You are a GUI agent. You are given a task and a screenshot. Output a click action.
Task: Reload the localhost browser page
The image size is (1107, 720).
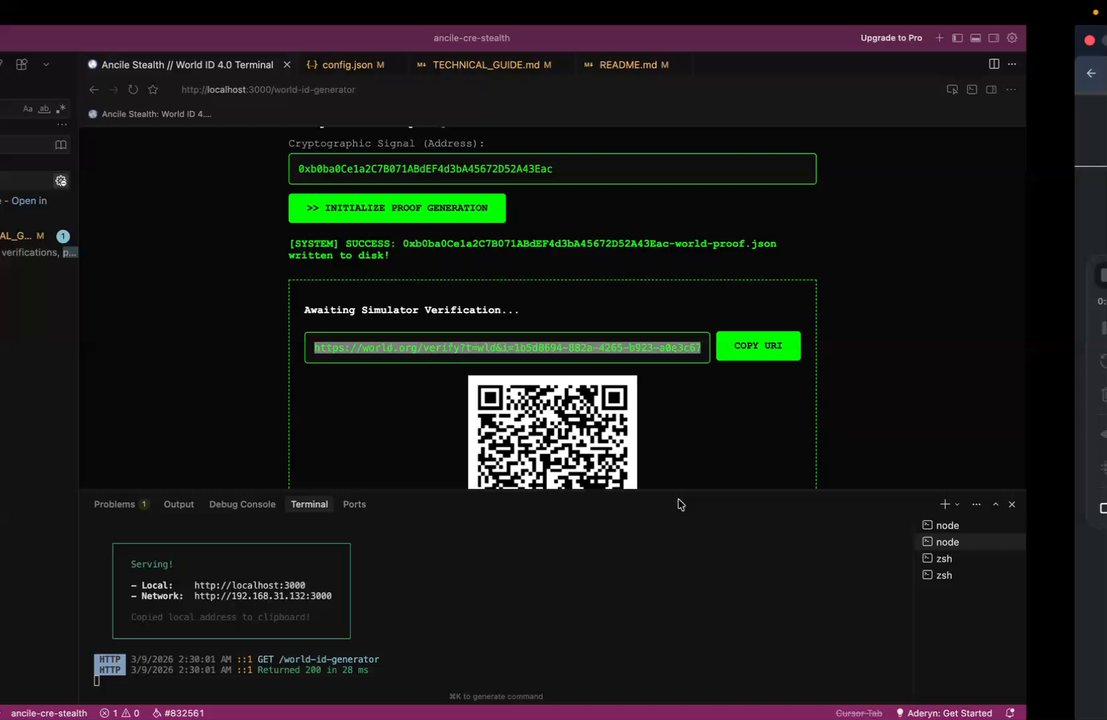pyautogui.click(x=133, y=90)
